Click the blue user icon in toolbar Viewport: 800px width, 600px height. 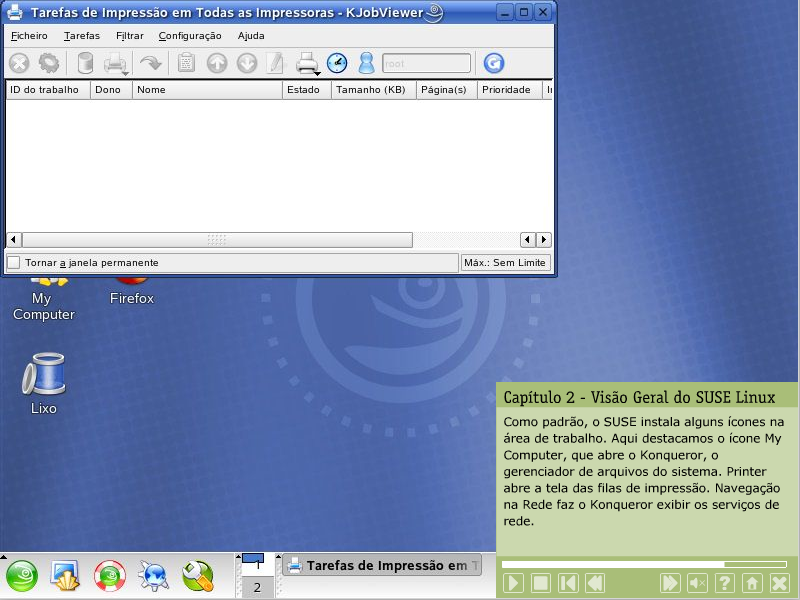click(x=366, y=63)
